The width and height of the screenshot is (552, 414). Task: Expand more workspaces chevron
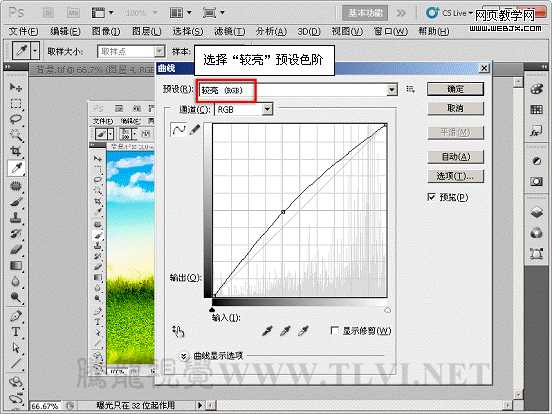click(x=401, y=13)
